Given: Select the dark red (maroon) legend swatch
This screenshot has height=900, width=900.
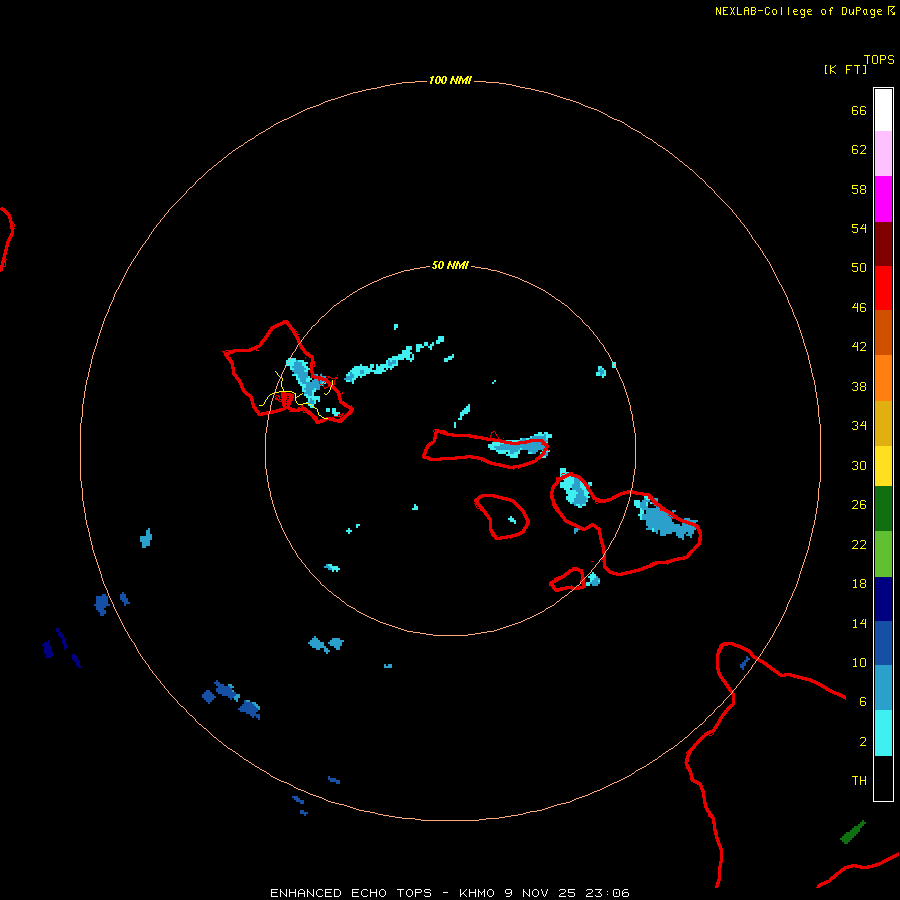Looking at the screenshot, I should pyautogui.click(x=883, y=244).
